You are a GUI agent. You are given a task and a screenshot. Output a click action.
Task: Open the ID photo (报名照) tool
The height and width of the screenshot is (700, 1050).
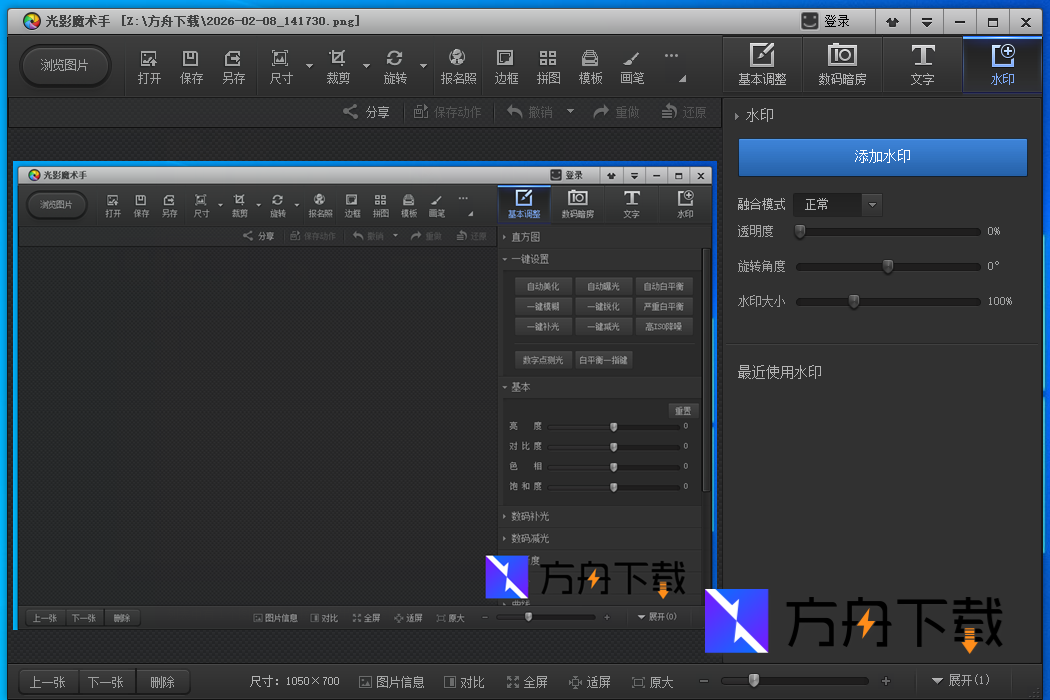point(458,66)
